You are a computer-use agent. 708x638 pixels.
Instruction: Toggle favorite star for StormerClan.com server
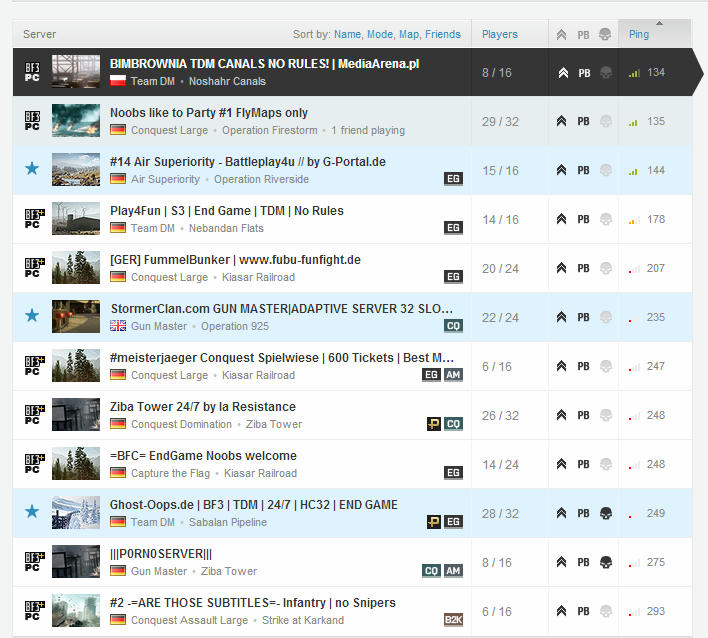32,316
